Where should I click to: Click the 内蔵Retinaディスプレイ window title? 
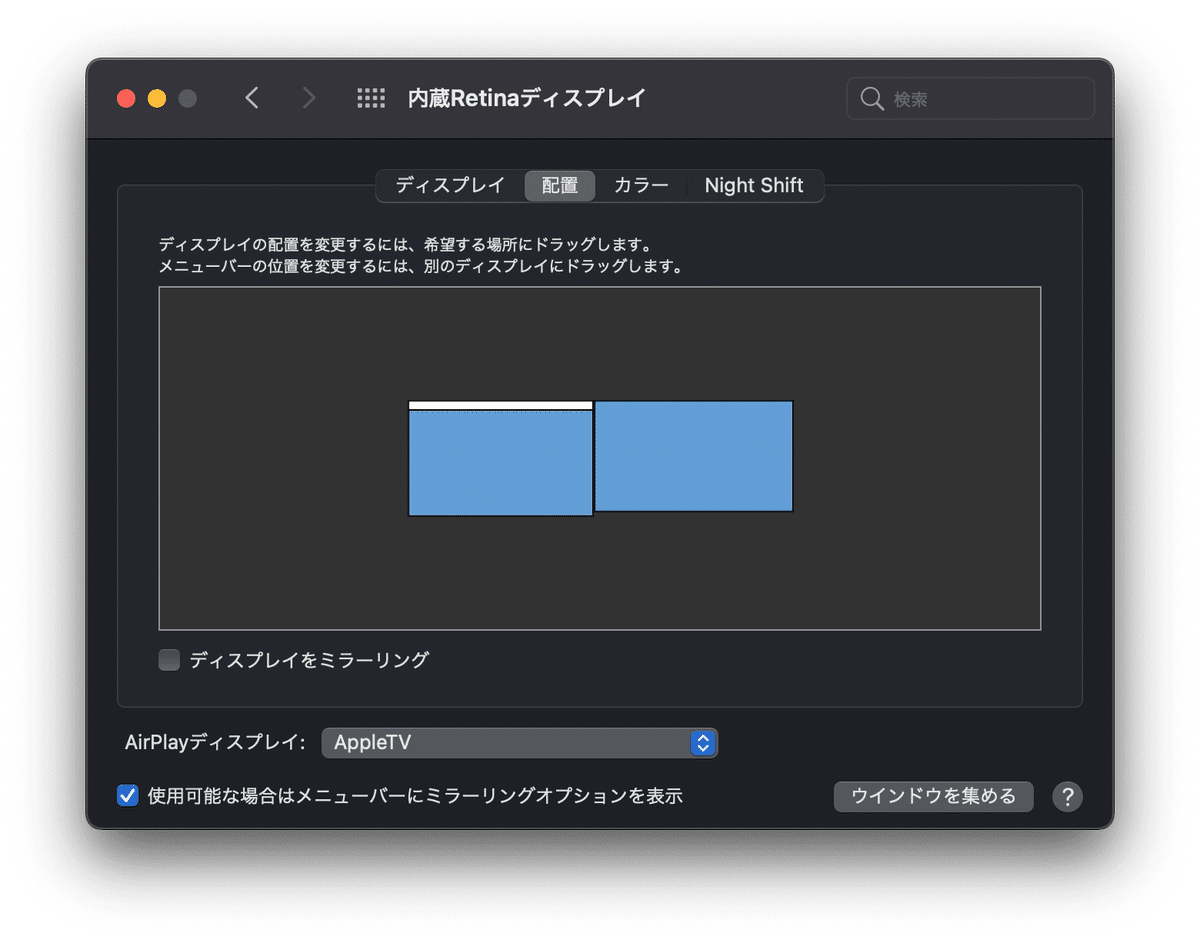coord(527,98)
